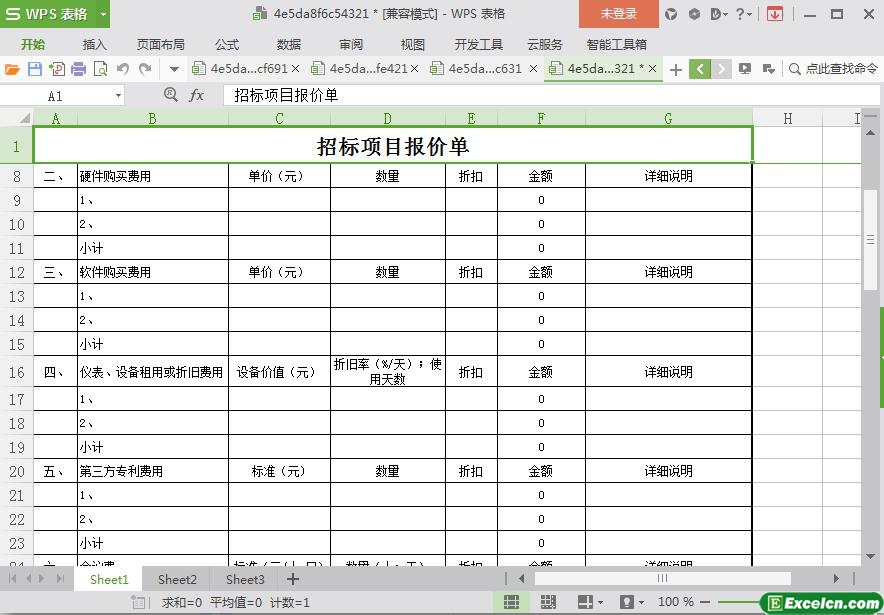
Task: Add a new sheet with plus icon
Action: (x=293, y=579)
